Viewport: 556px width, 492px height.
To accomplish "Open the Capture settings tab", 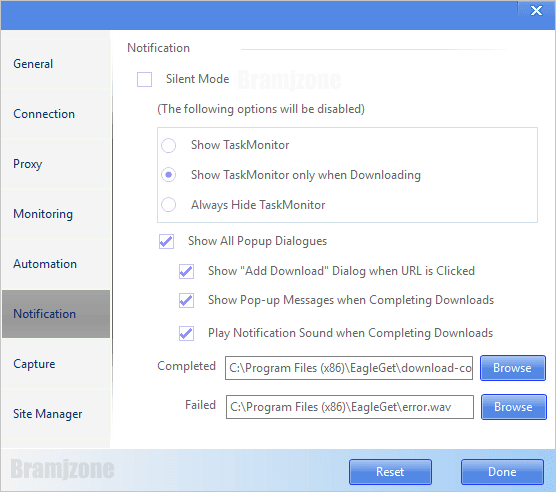I will pyautogui.click(x=56, y=364).
